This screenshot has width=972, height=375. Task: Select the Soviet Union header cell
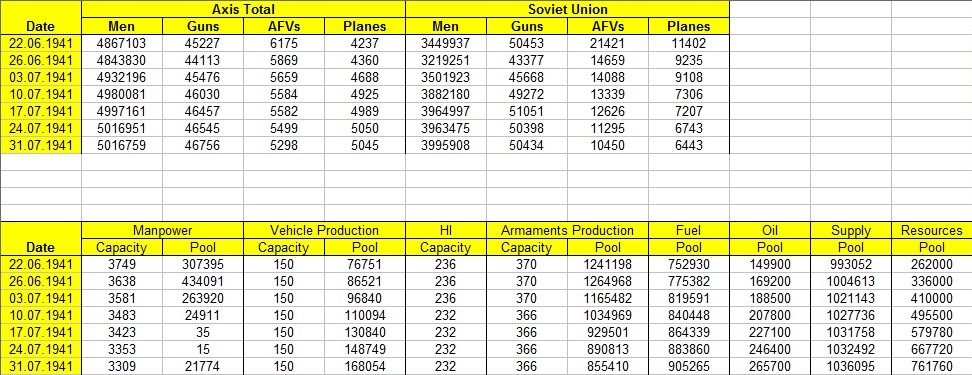tap(567, 9)
